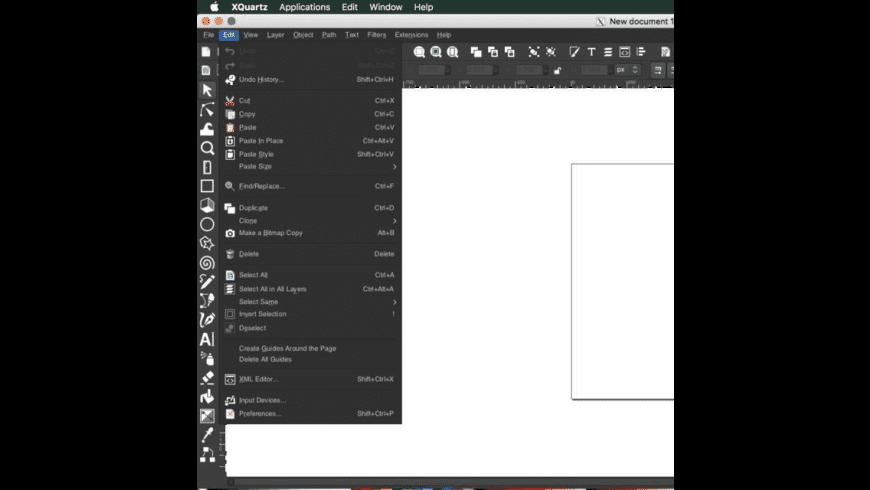This screenshot has height=490, width=870.
Task: Choose Input Devices menu entry
Action: [310, 400]
